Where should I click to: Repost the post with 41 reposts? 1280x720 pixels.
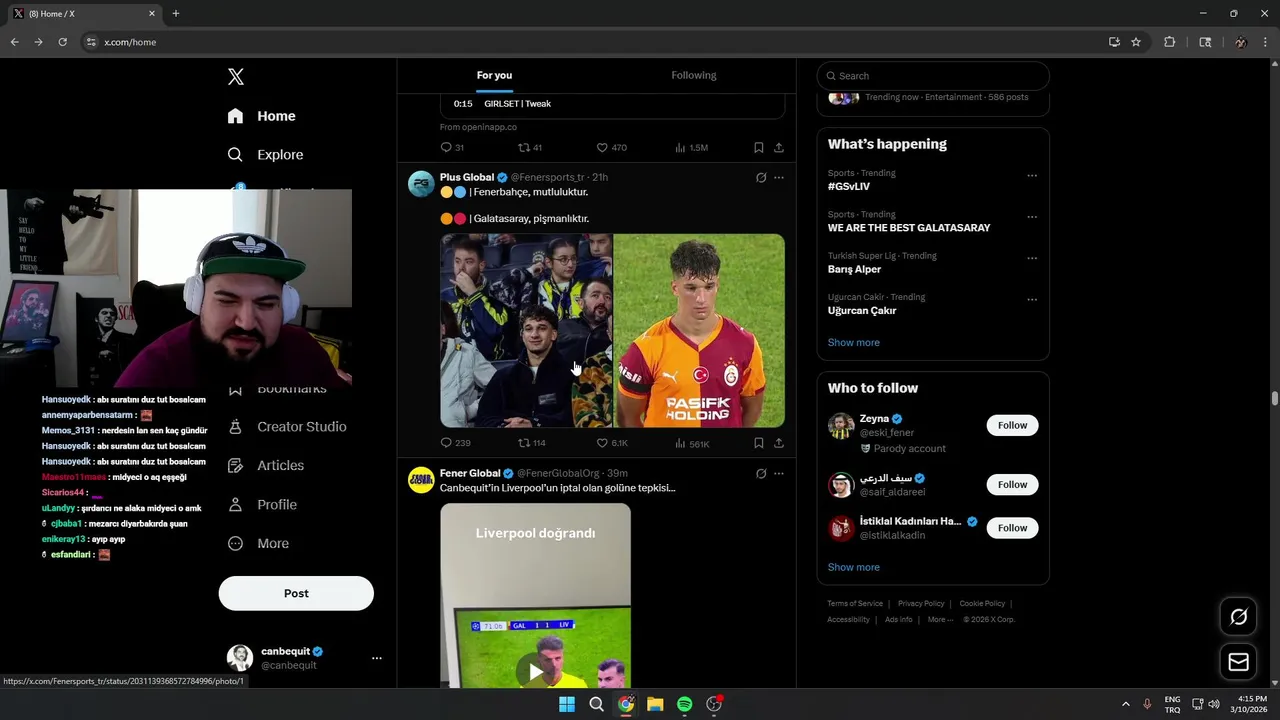(x=530, y=148)
